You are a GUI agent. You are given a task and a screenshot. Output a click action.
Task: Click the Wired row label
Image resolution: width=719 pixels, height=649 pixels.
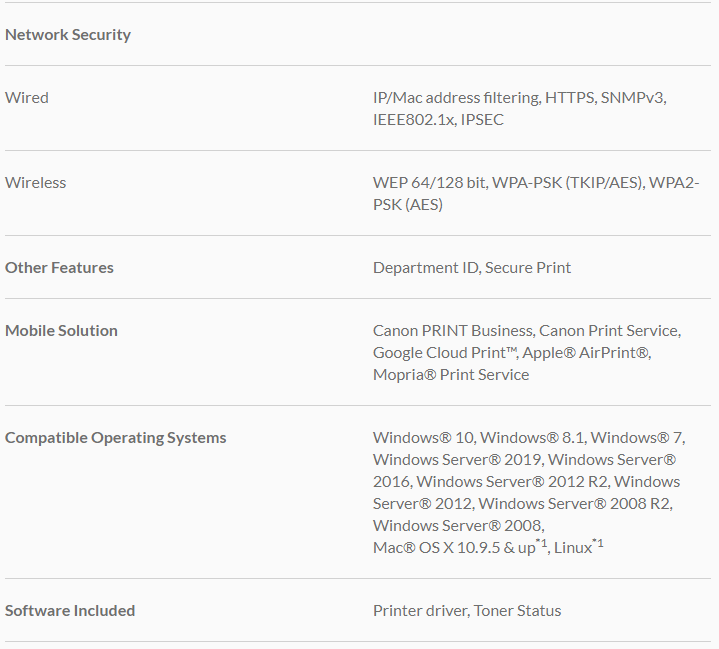[27, 98]
